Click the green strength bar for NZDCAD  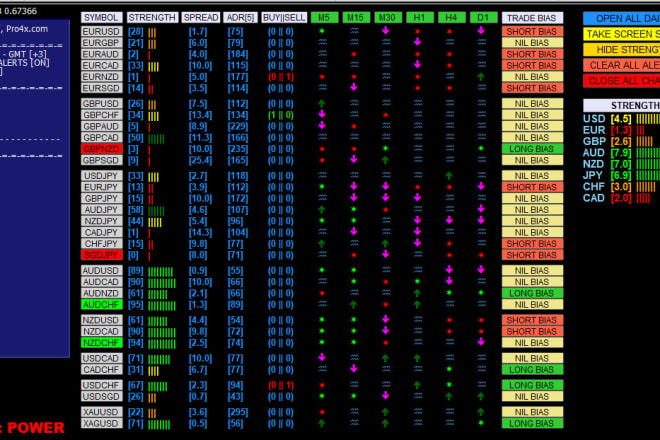pyautogui.click(x=162, y=332)
